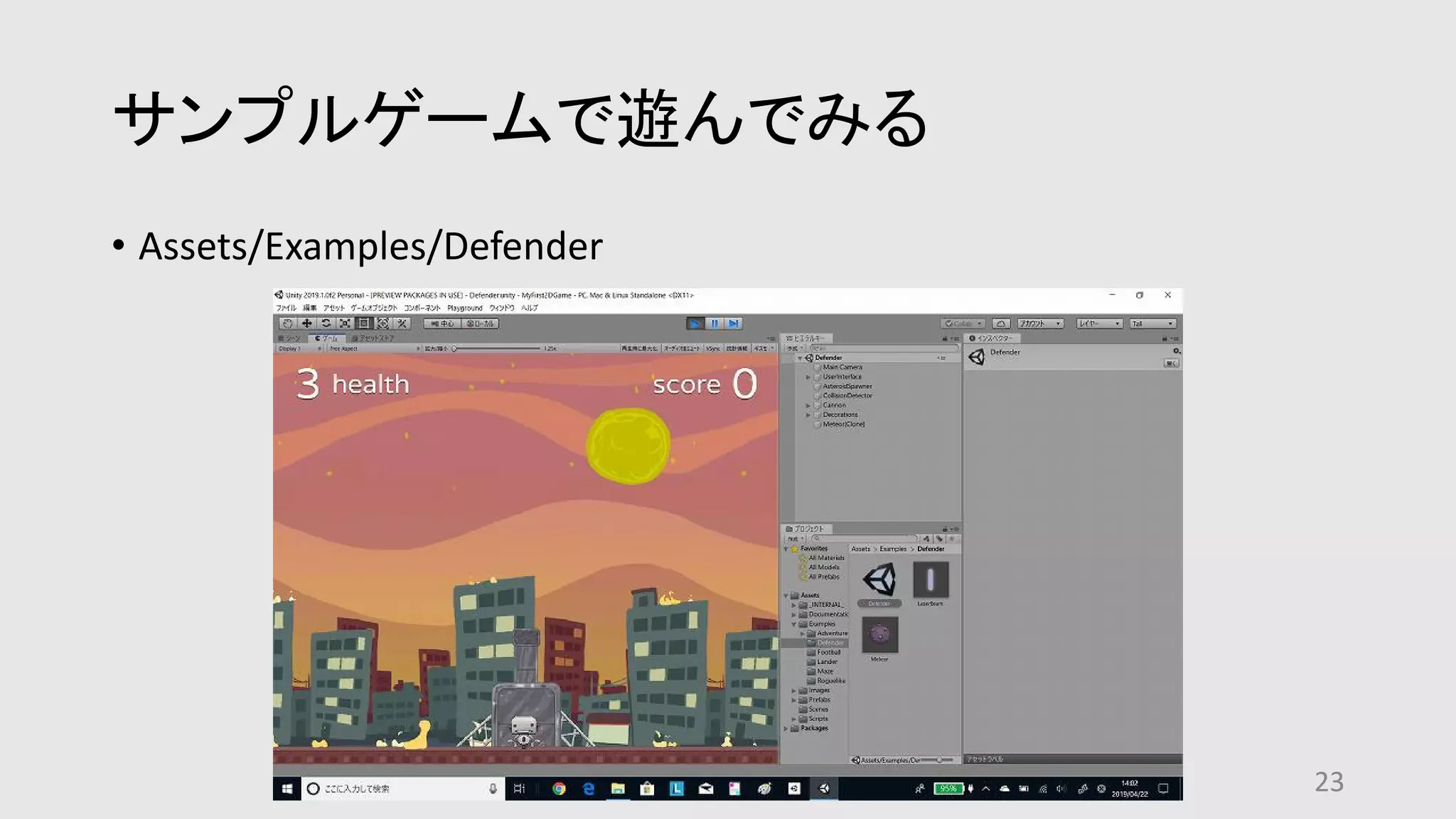The height and width of the screenshot is (819, 1456).
Task: Open the ファイル (File) menu
Action: click(x=286, y=308)
